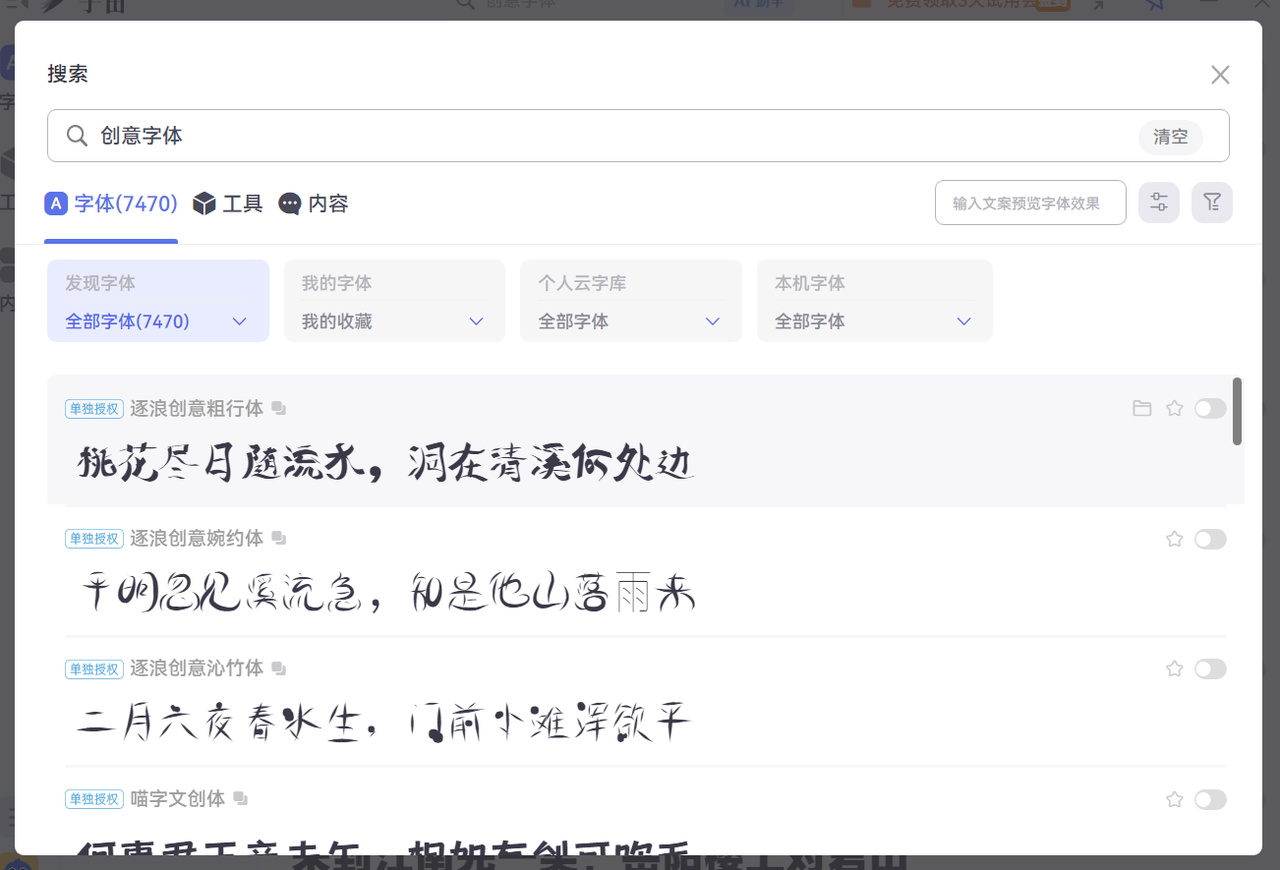Enable the 逐浪创意粗行体 font toggle
Viewport: 1280px width, 870px height.
(1210, 408)
